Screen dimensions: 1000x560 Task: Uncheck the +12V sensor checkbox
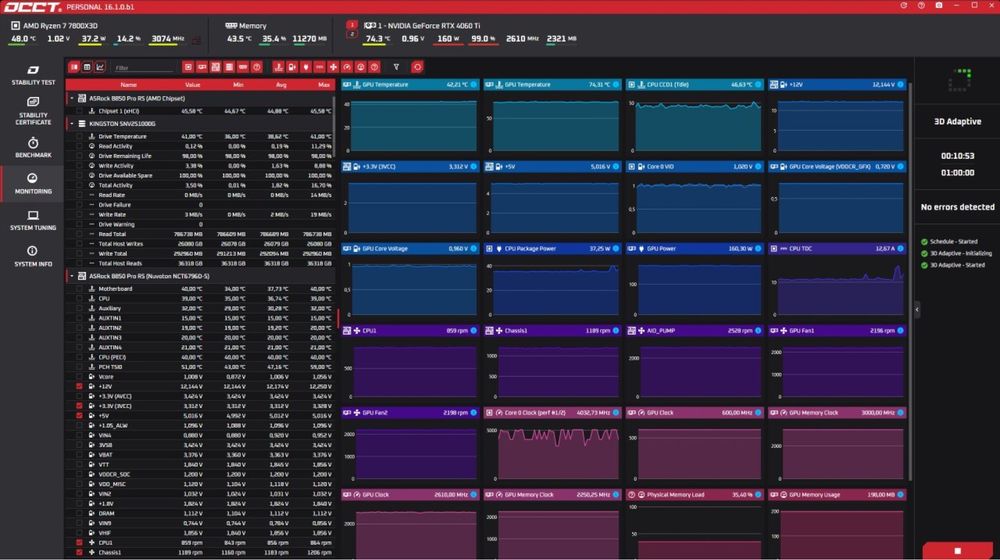(x=79, y=387)
